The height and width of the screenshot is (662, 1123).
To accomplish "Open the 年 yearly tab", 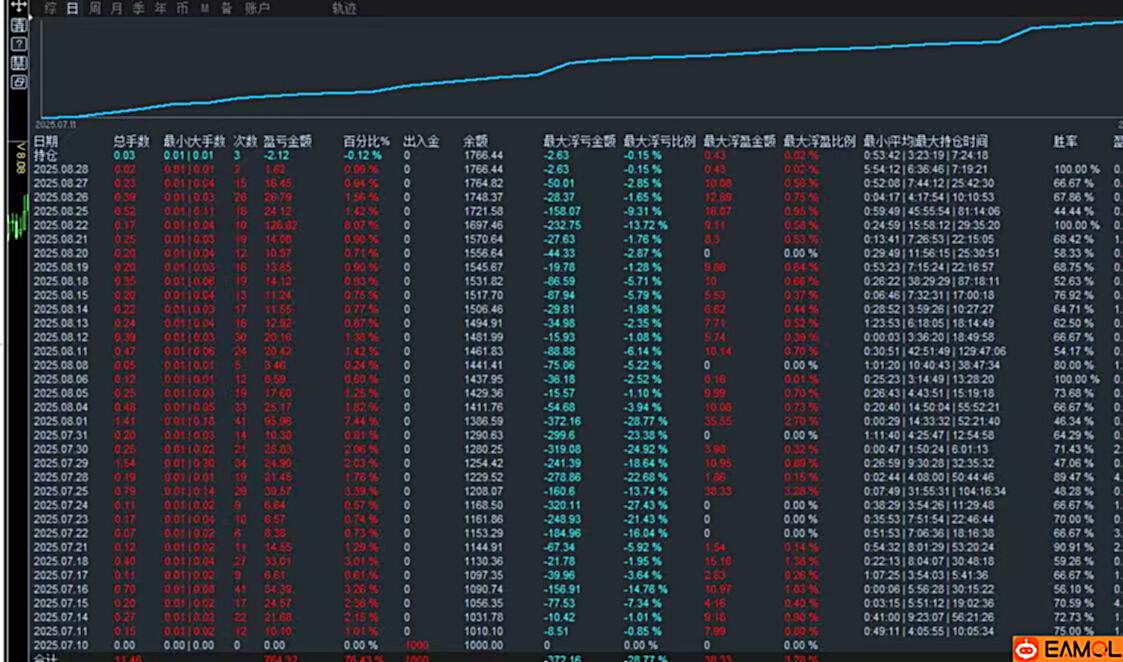I will pyautogui.click(x=160, y=9).
